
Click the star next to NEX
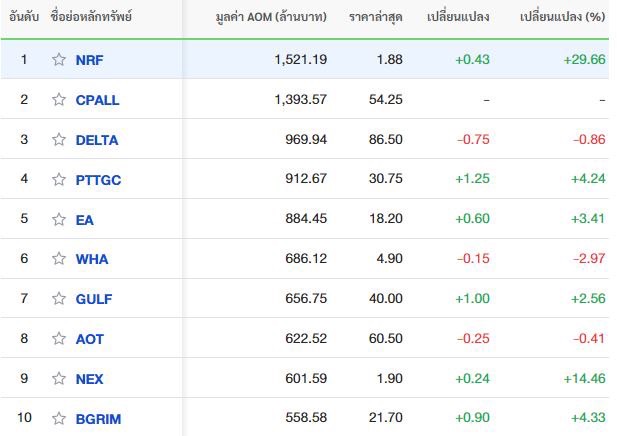click(x=59, y=378)
